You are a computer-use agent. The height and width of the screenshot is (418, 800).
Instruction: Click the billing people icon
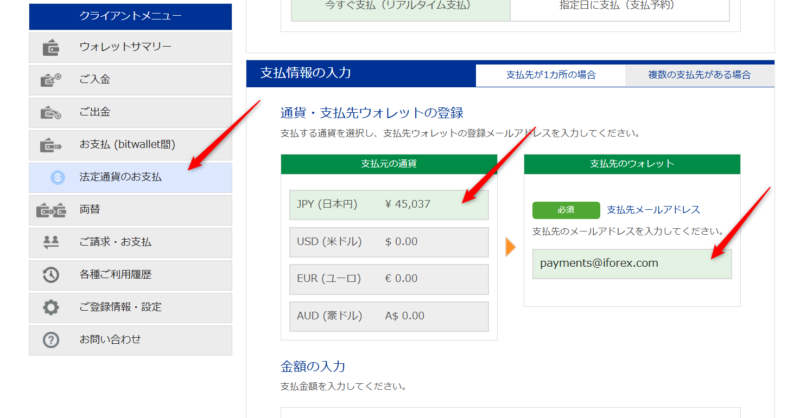51,242
